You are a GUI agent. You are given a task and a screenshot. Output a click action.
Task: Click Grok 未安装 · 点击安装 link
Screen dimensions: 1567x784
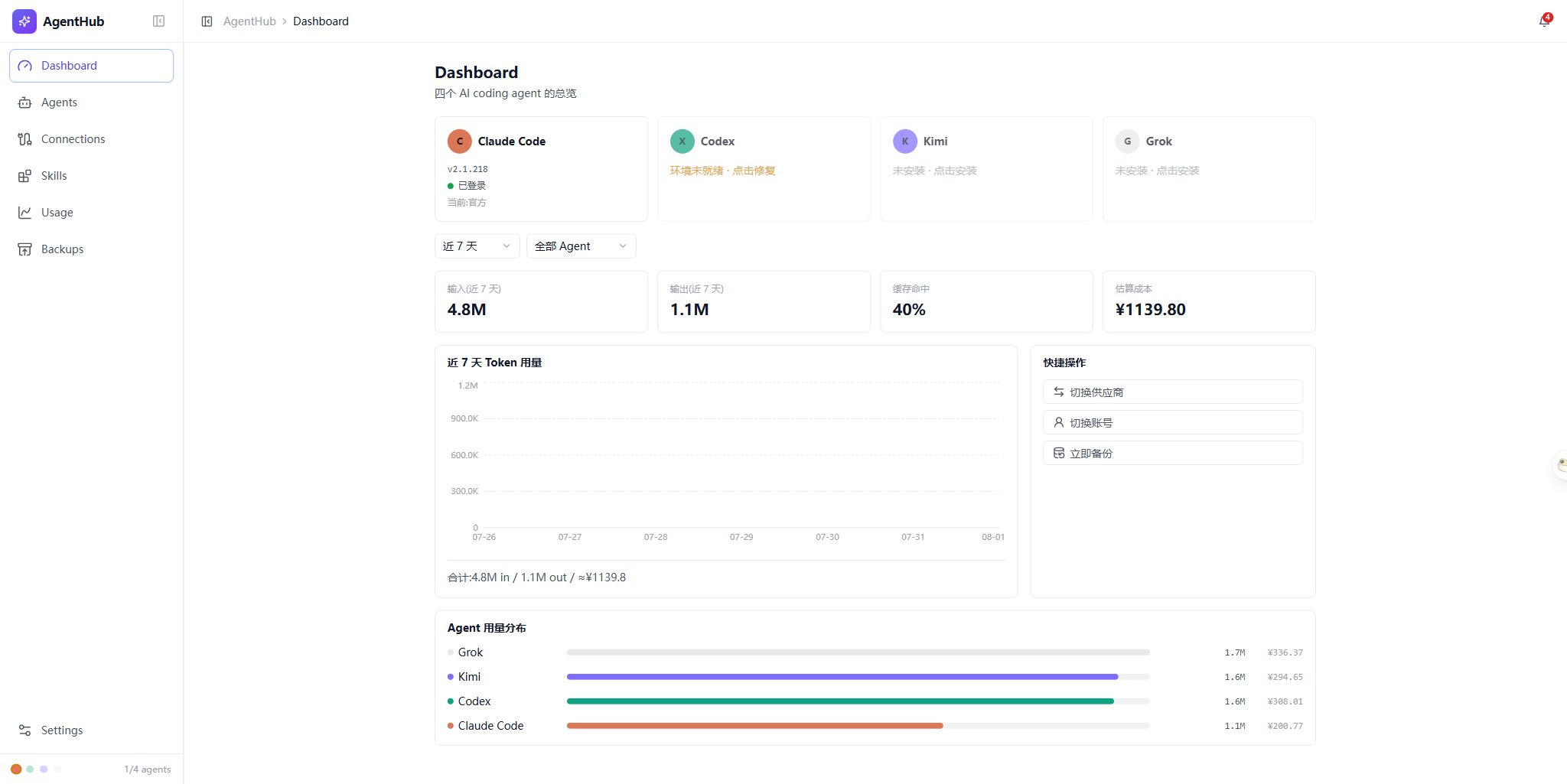pyautogui.click(x=1157, y=171)
